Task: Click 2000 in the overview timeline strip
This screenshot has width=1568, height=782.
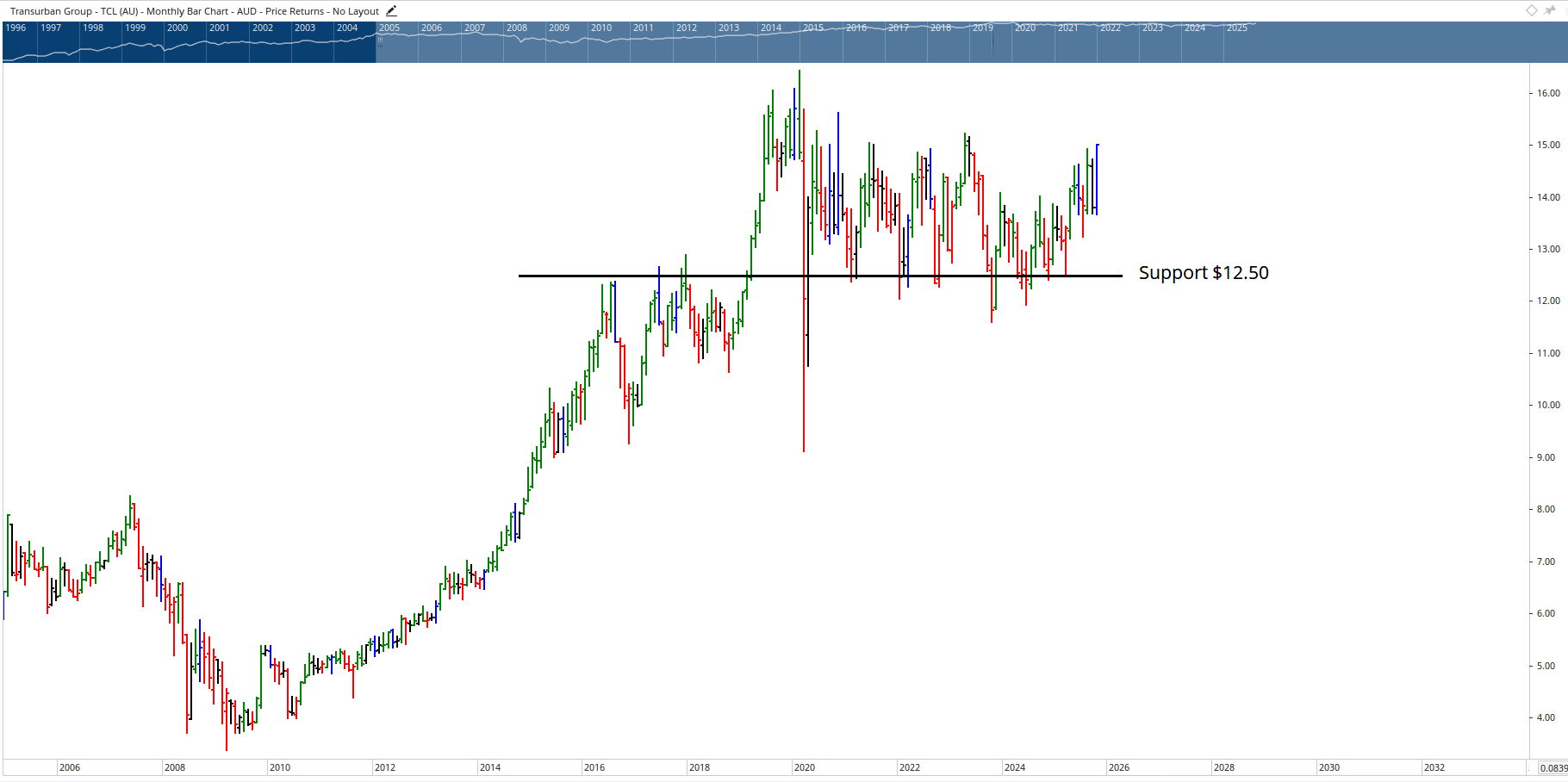Action: (x=177, y=28)
